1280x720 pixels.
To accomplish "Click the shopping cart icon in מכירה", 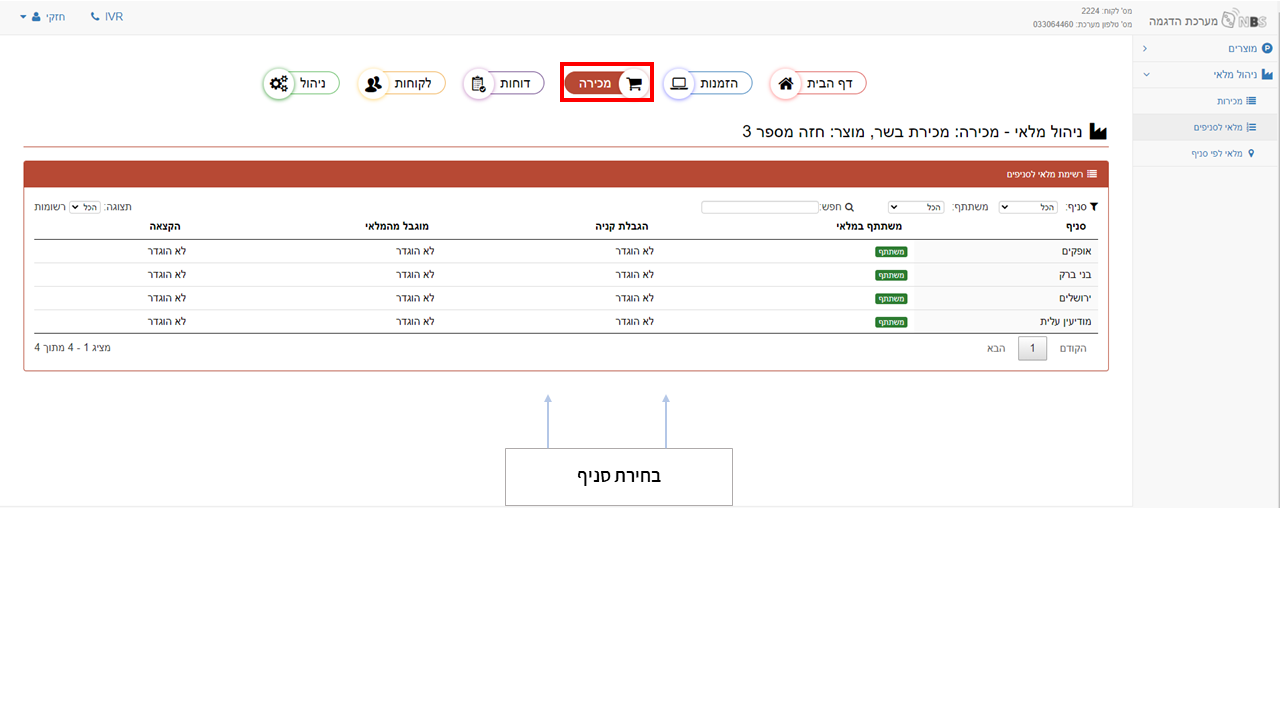I will pos(634,84).
